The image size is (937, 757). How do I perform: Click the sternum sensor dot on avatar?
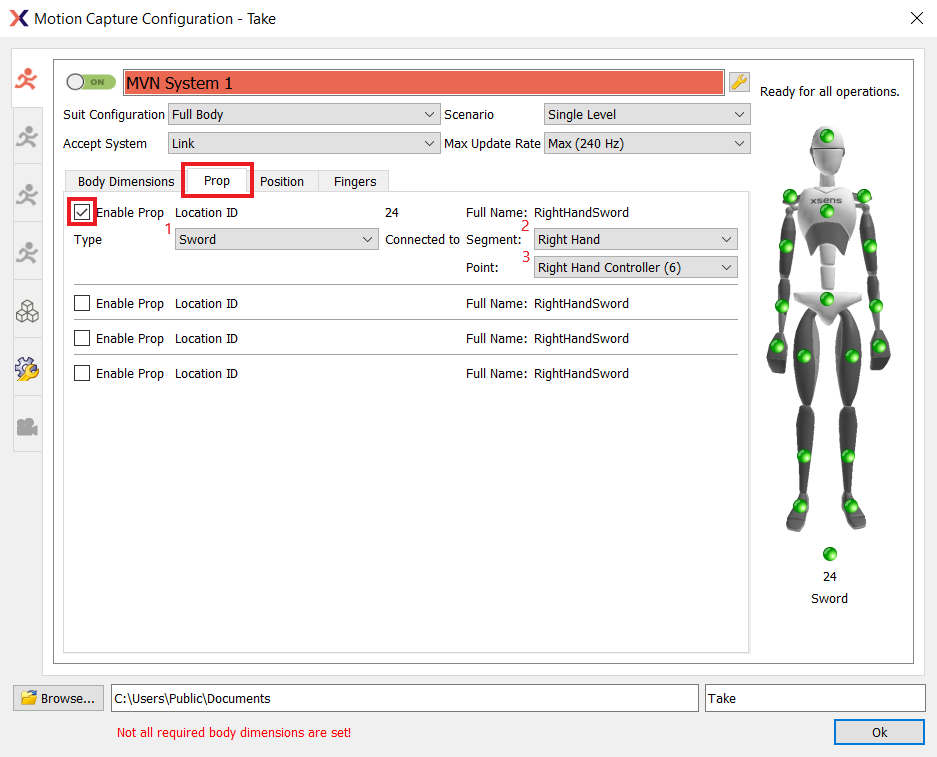pos(827,211)
